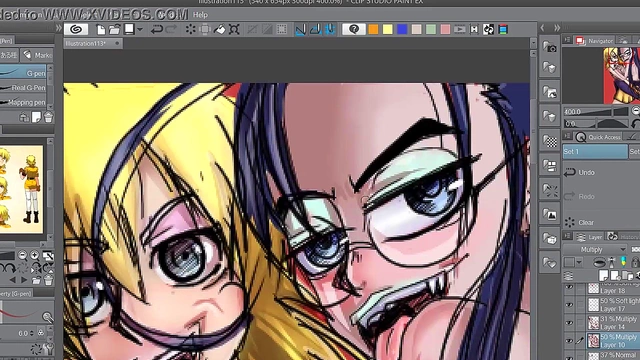Close the Illustration113 tab
This screenshot has height=360, width=640.
coord(117,43)
